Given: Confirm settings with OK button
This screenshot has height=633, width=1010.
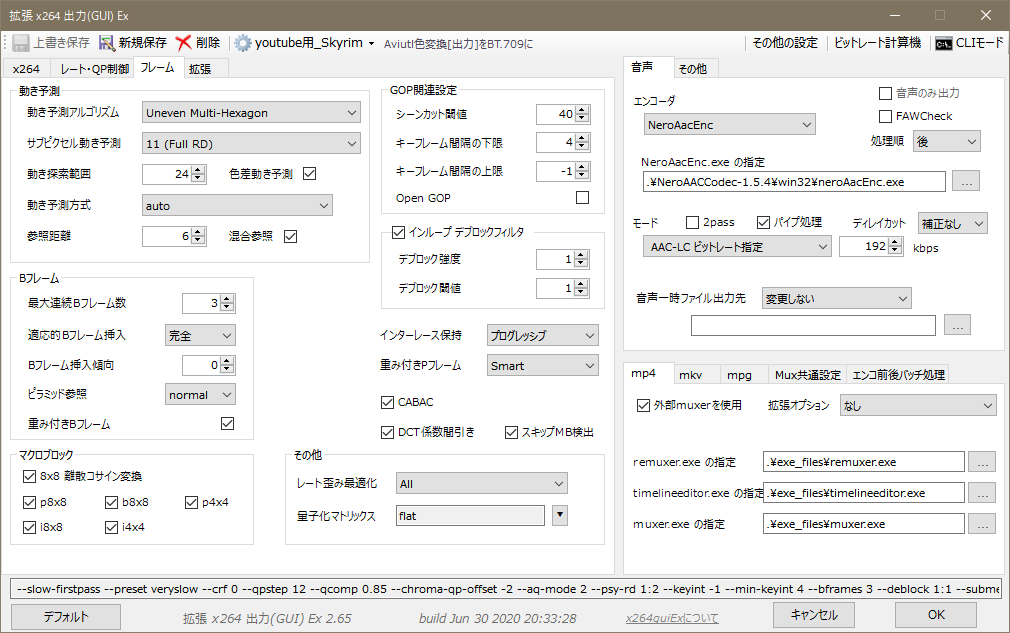Looking at the screenshot, I should click(935, 615).
